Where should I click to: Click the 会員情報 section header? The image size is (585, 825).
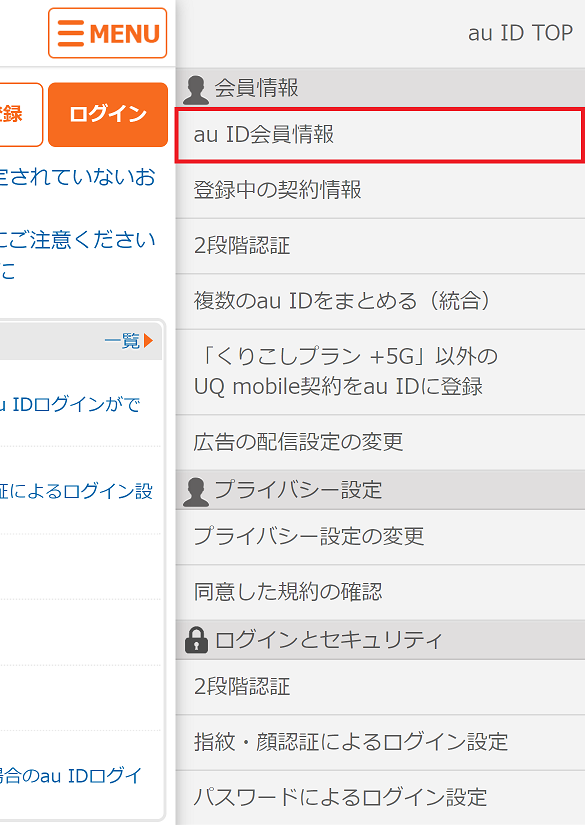coord(380,88)
